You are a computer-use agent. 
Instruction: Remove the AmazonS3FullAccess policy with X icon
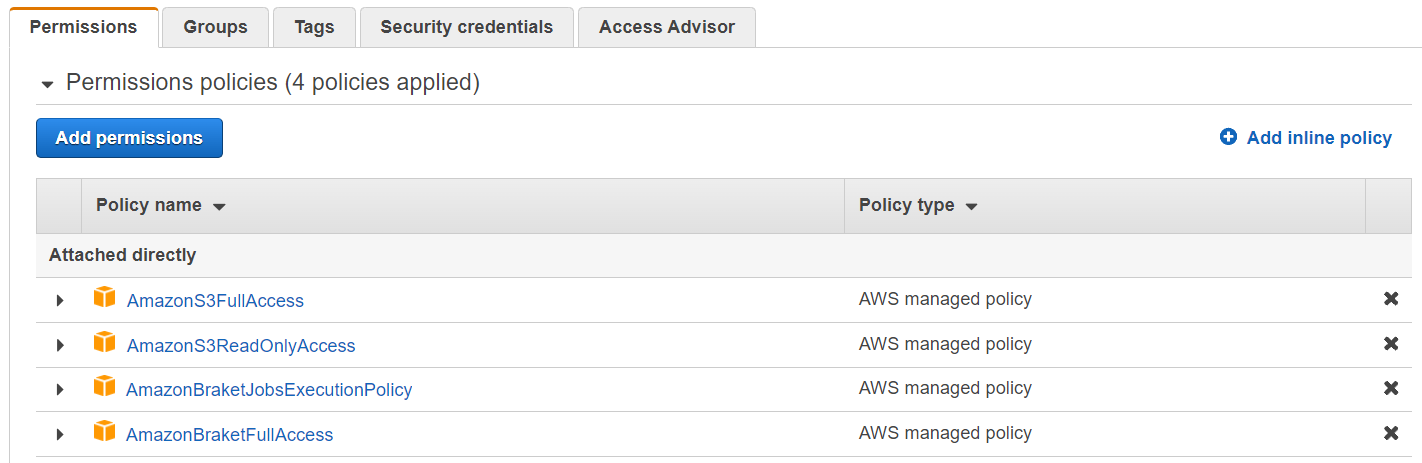1390,299
